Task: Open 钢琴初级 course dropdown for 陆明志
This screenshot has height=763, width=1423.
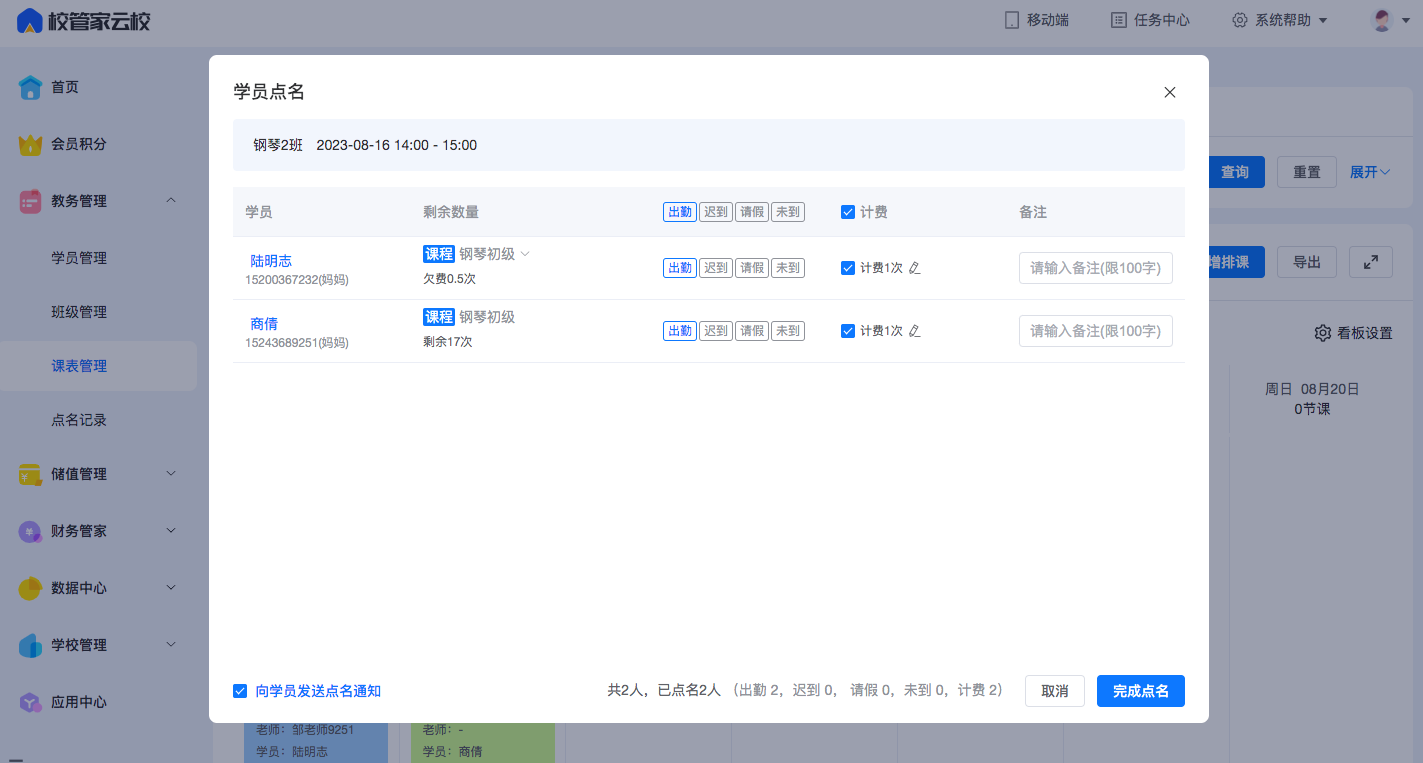Action: click(x=525, y=254)
